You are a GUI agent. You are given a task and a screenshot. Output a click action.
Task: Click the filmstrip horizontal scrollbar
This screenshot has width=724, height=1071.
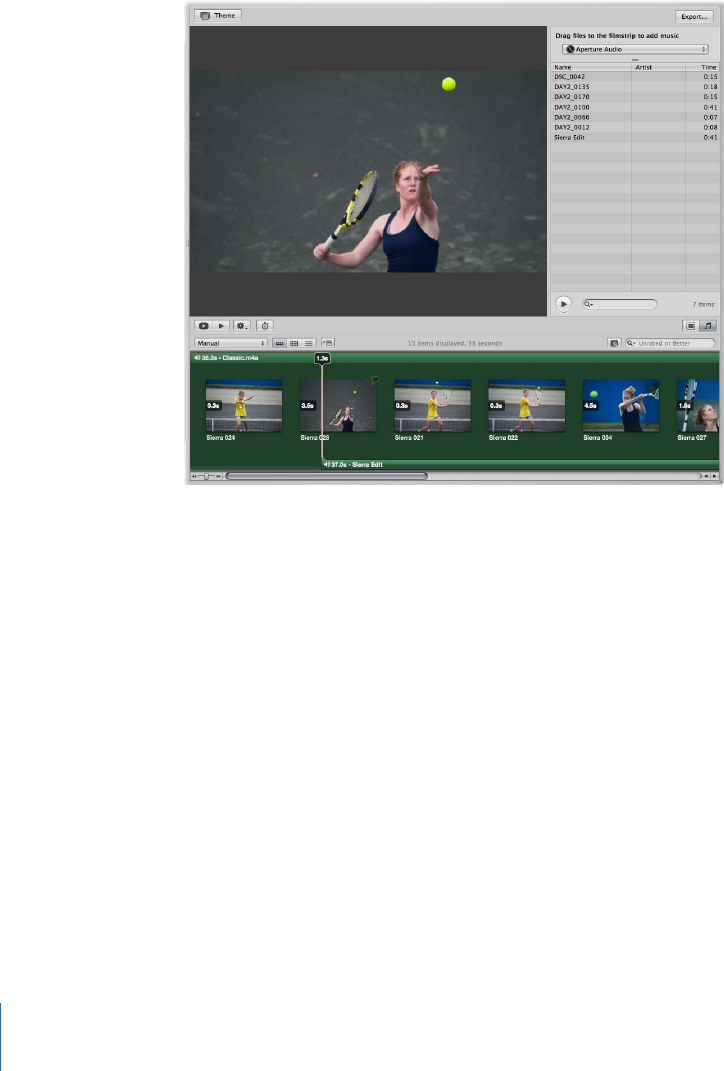pyautogui.click(x=326, y=476)
